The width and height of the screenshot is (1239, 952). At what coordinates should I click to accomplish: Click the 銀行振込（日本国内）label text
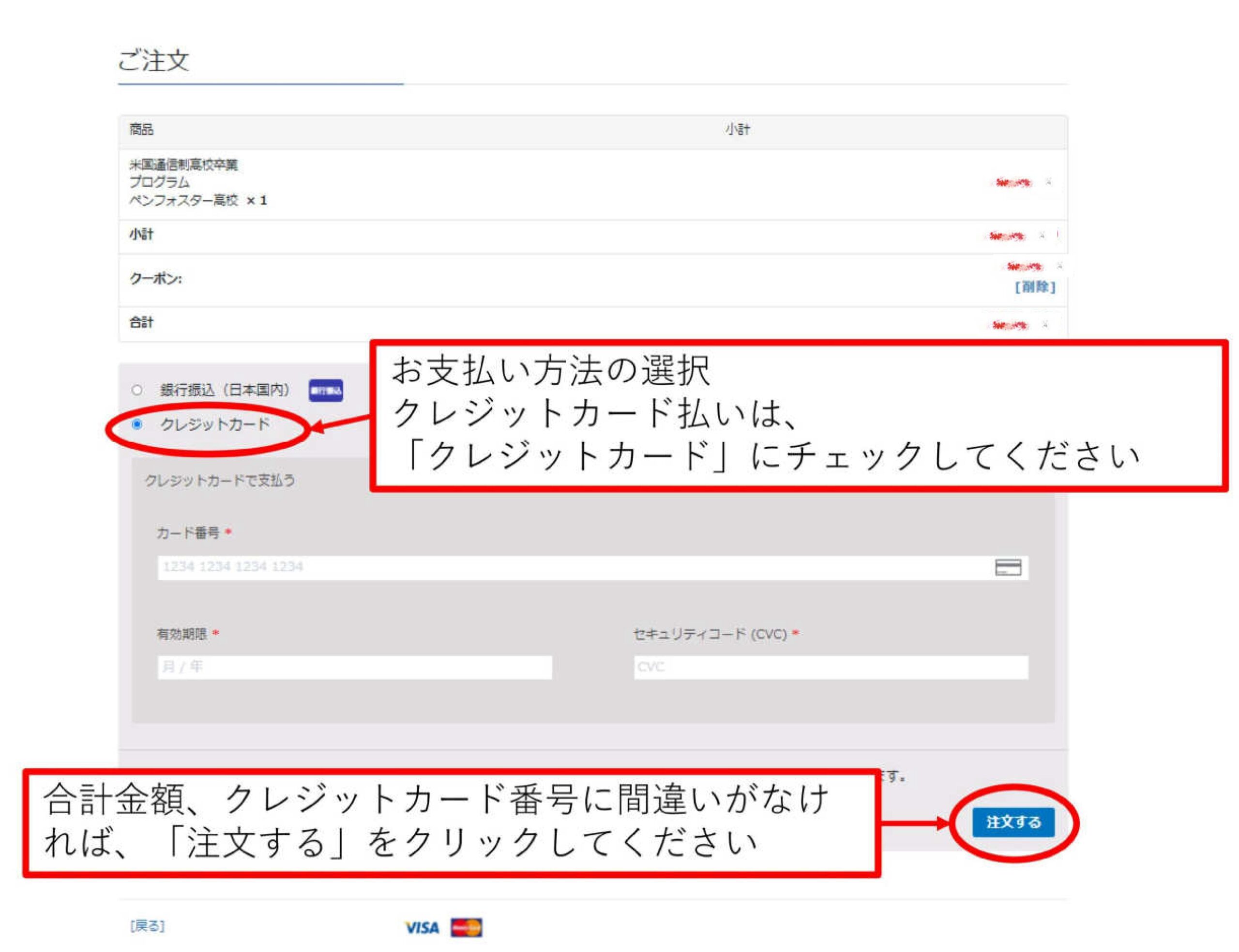click(225, 390)
